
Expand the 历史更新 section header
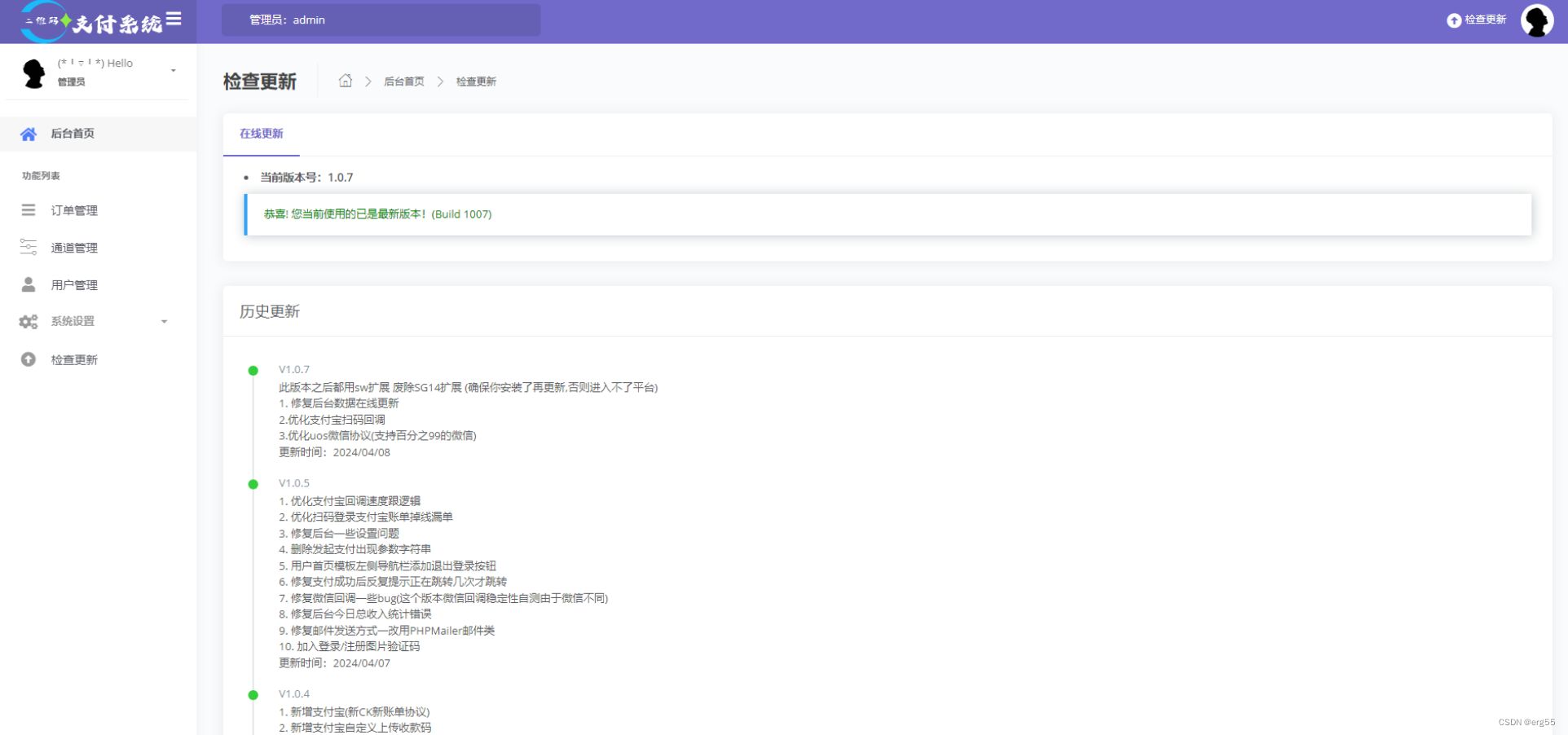click(x=270, y=311)
